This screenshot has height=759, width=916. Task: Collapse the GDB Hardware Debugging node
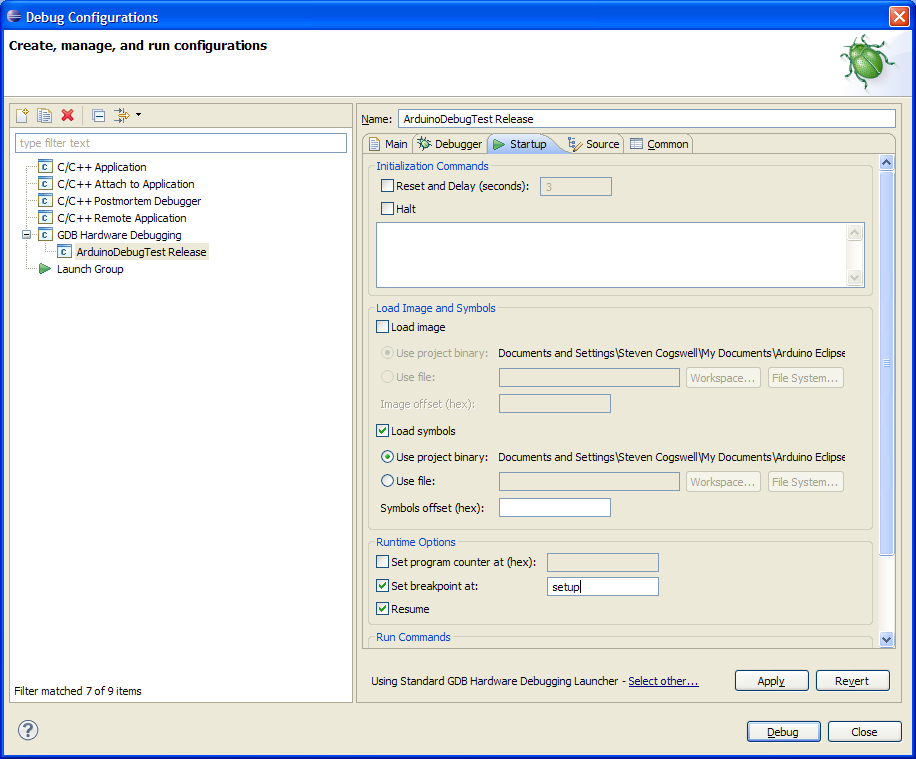coord(27,235)
